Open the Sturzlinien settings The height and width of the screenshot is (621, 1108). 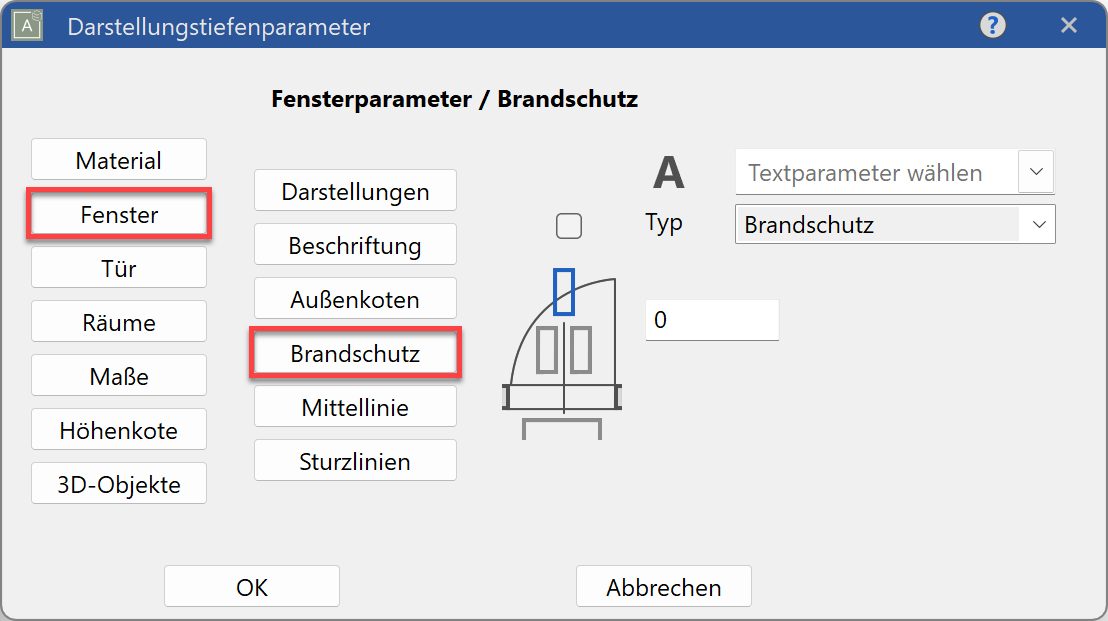click(355, 460)
